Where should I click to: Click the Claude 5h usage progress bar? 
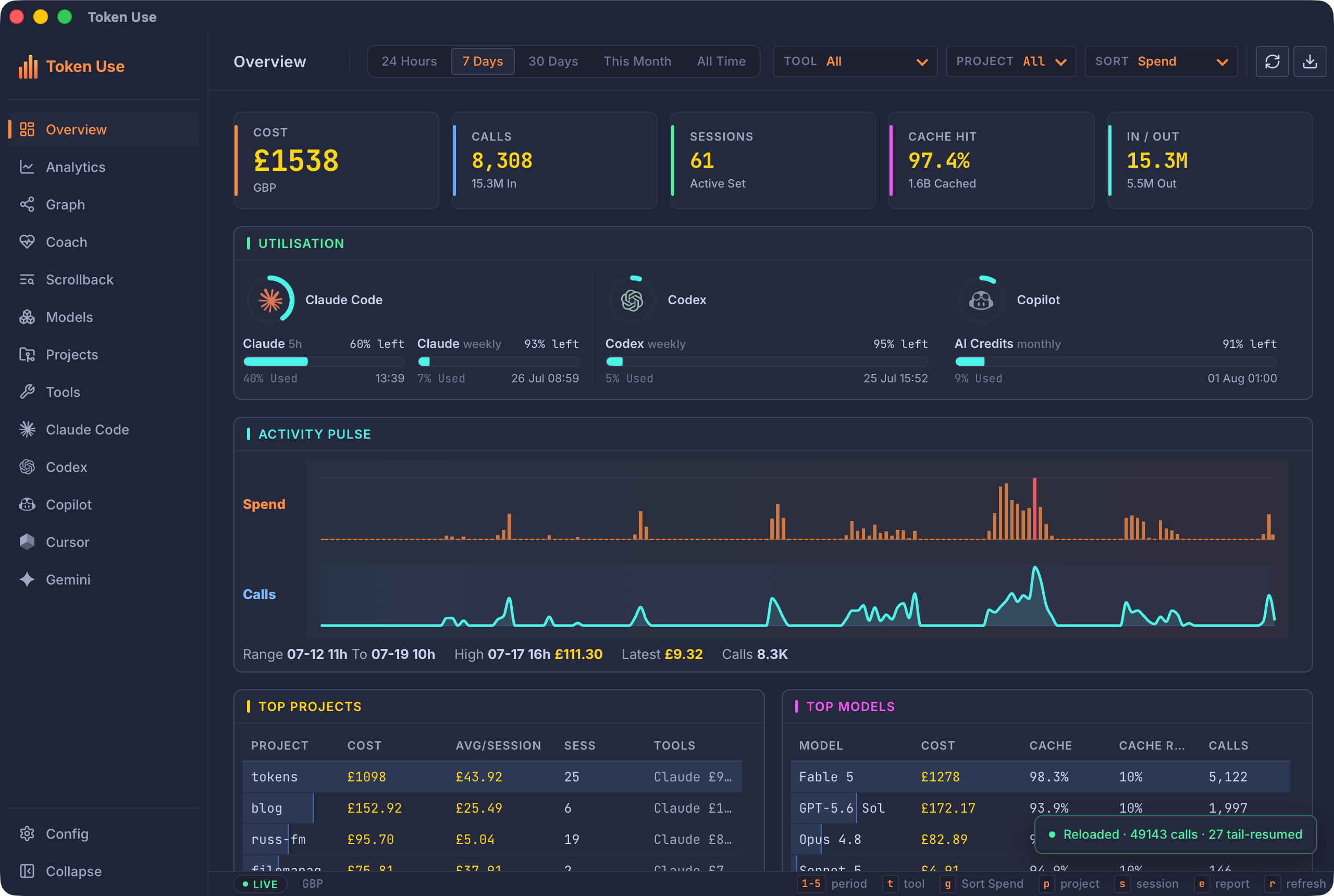point(324,361)
